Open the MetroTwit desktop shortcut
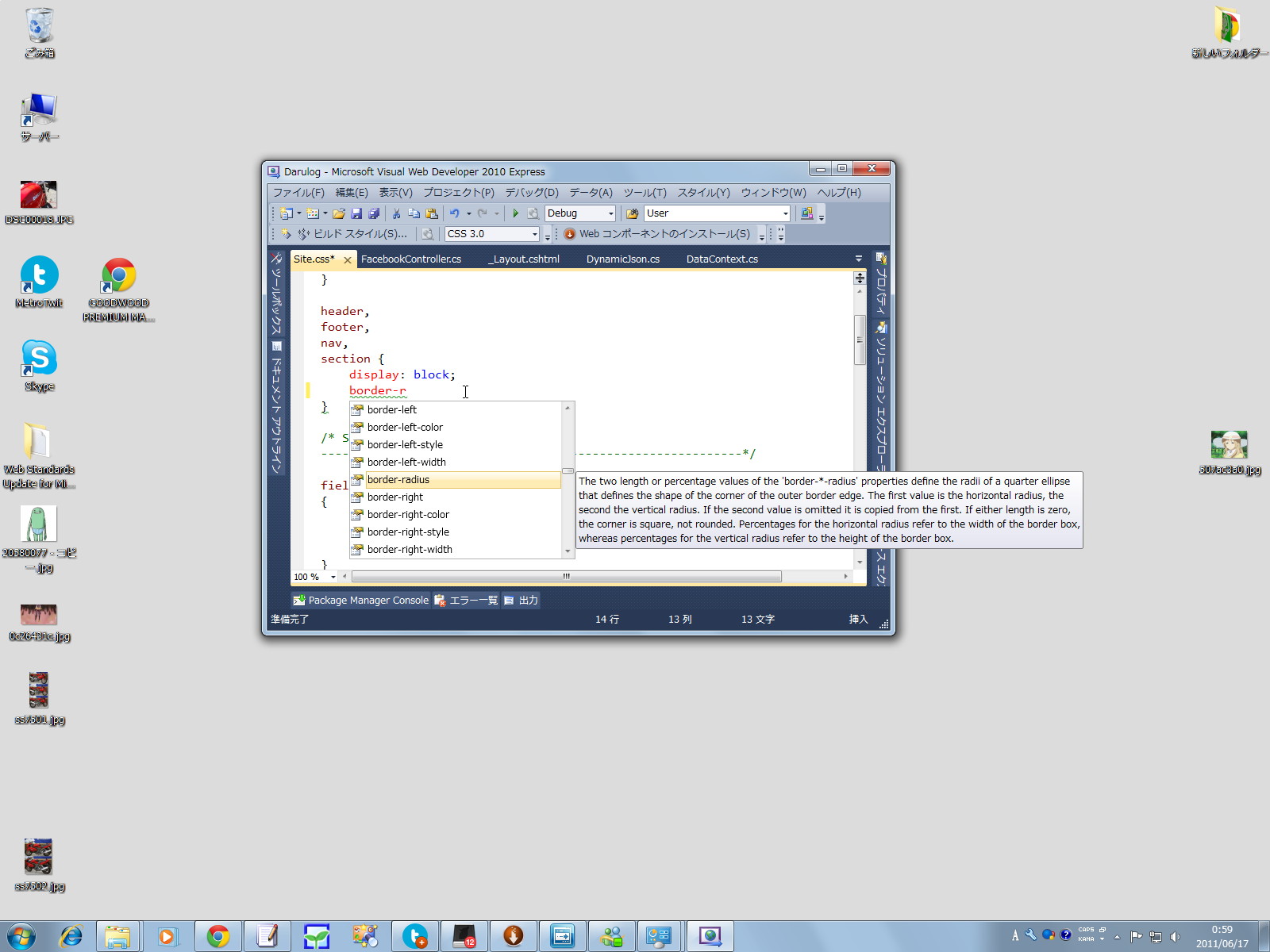 39,282
